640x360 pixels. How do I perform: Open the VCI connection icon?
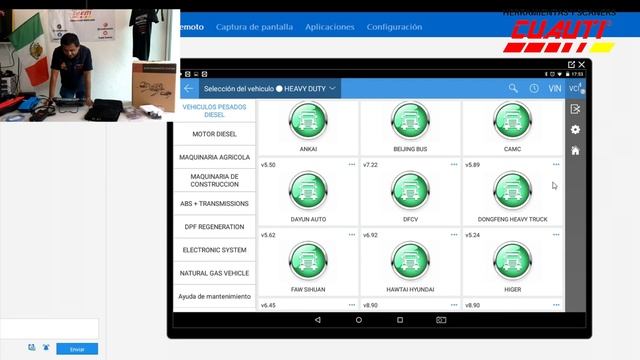click(576, 89)
